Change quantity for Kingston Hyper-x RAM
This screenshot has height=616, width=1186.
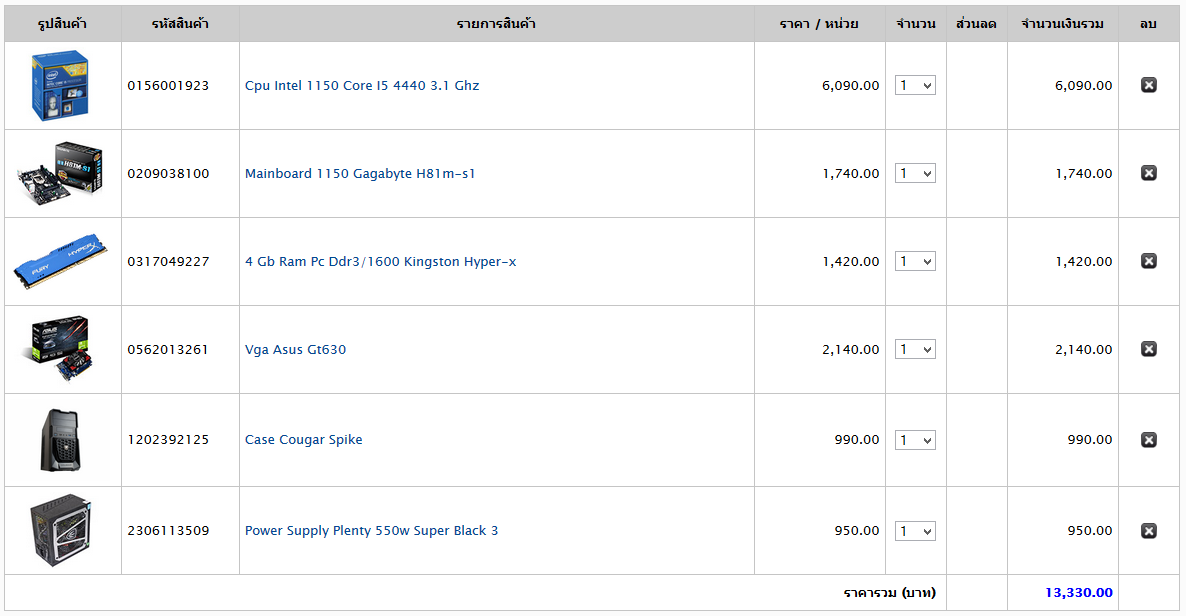coord(915,262)
